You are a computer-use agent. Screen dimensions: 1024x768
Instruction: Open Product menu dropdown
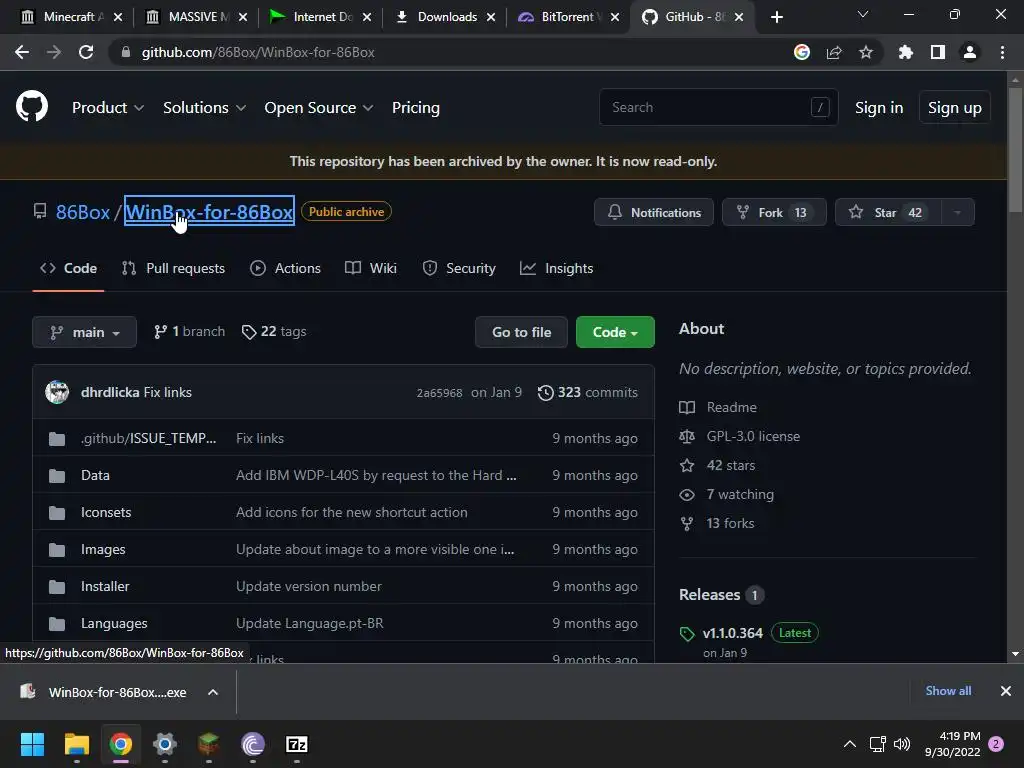[x=108, y=108]
